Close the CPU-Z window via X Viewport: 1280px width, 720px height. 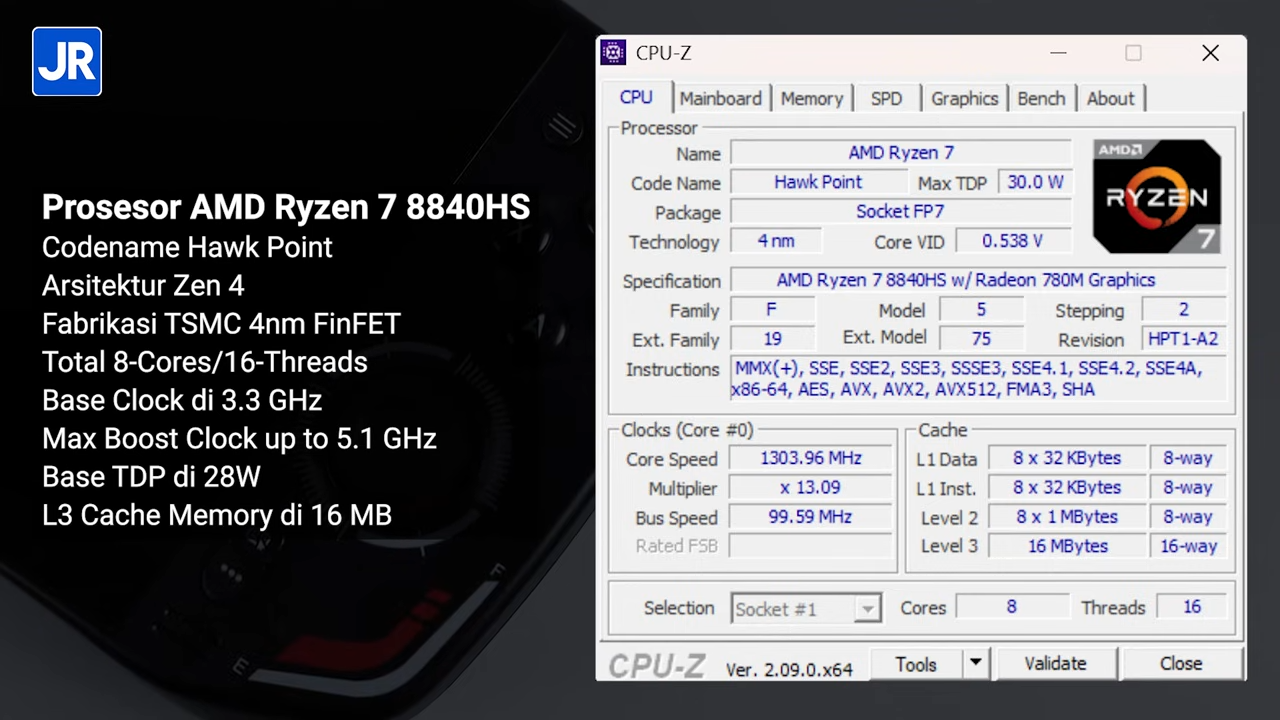(x=1210, y=53)
